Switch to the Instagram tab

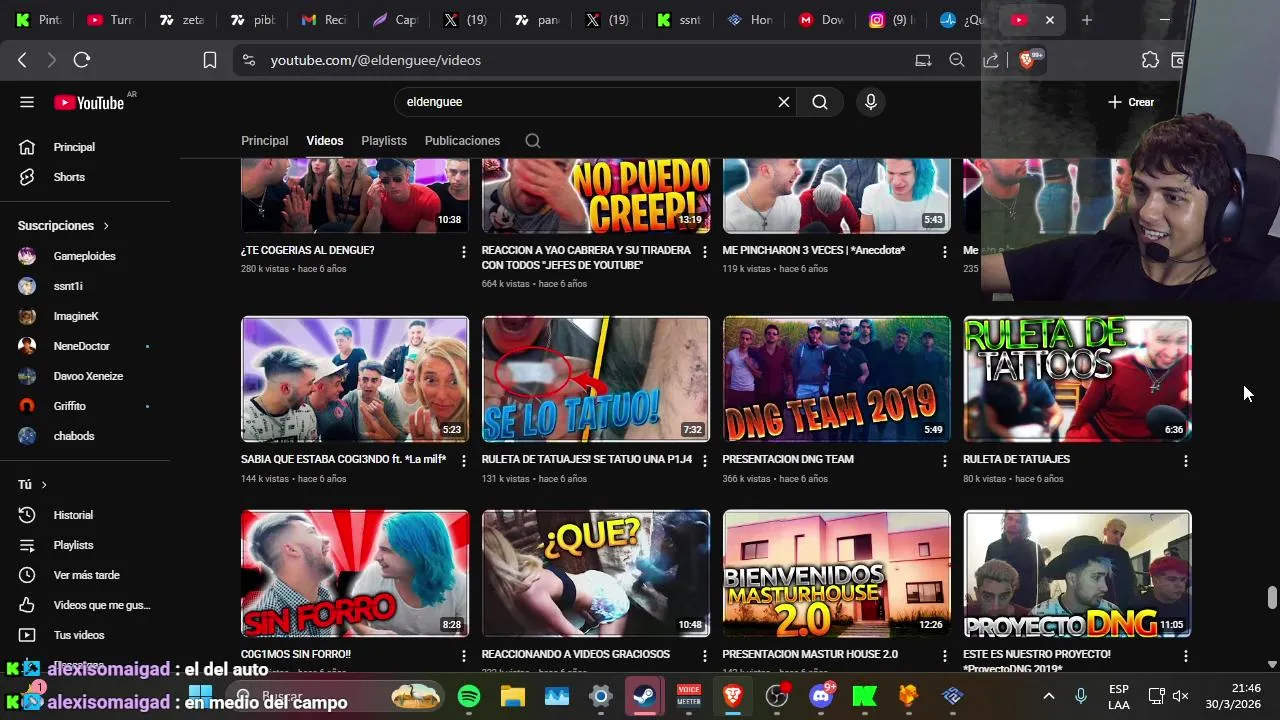pyautogui.click(x=890, y=20)
